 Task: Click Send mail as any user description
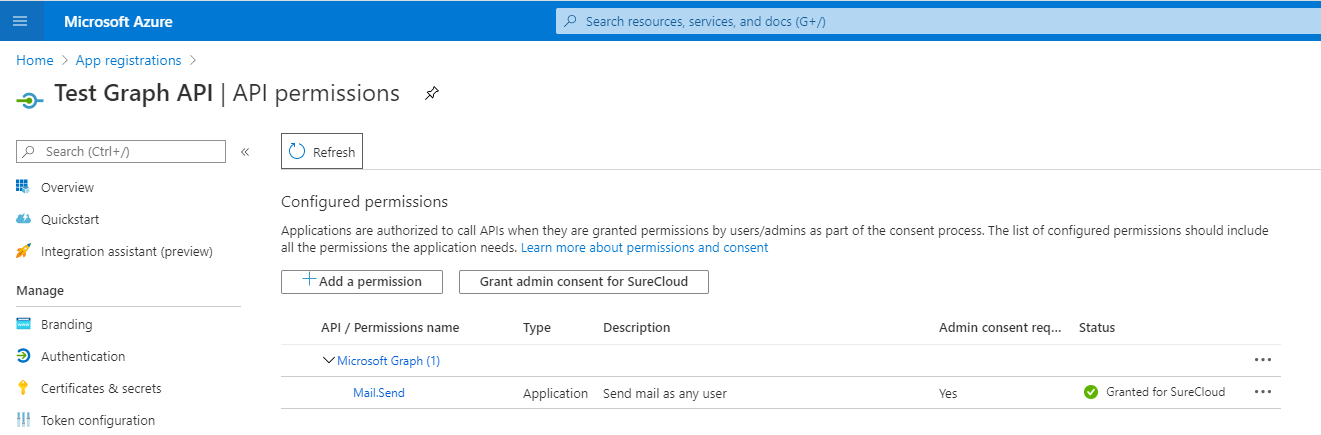[665, 393]
